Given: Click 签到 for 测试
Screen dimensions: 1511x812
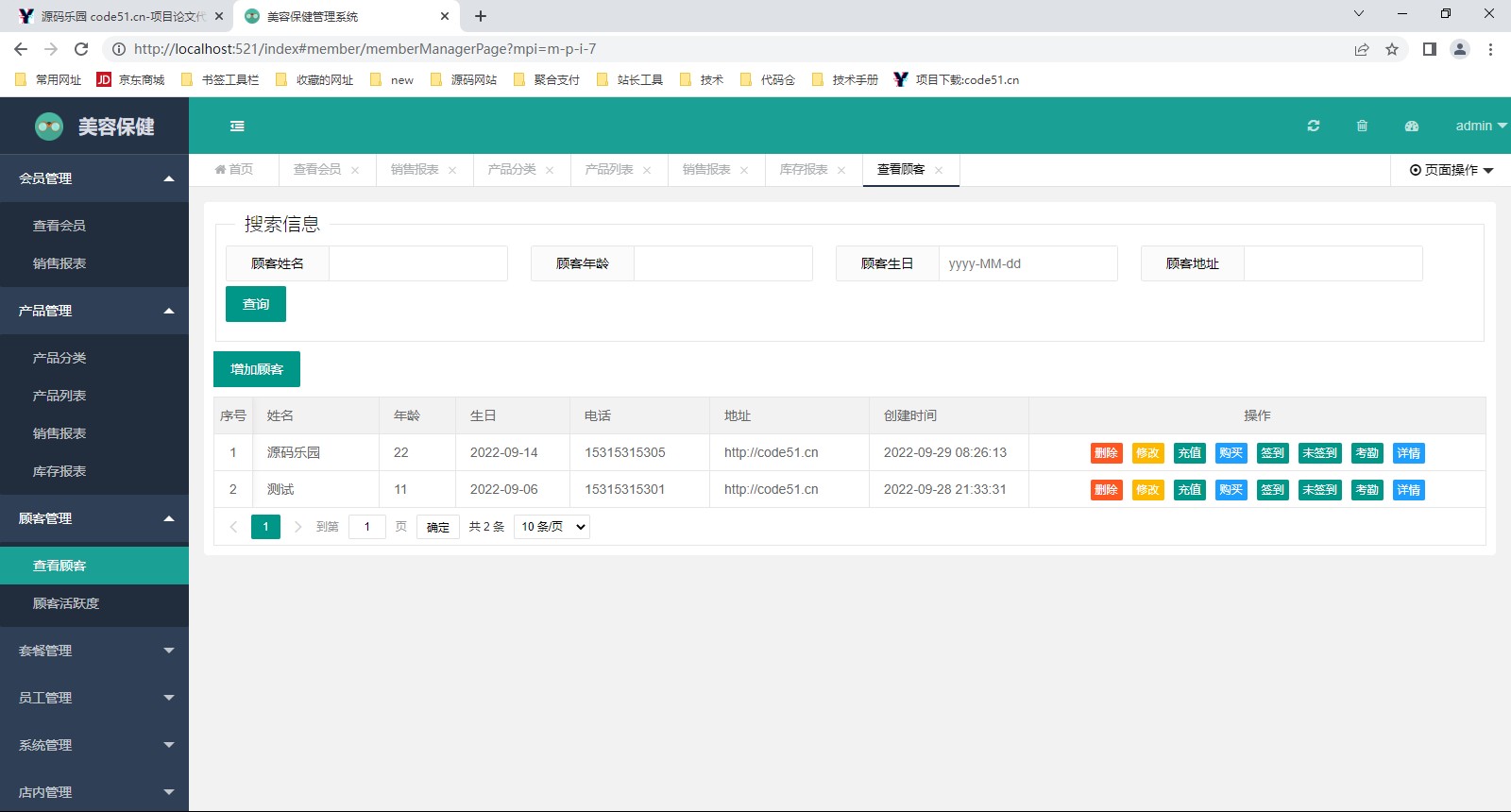Looking at the screenshot, I should (1272, 490).
